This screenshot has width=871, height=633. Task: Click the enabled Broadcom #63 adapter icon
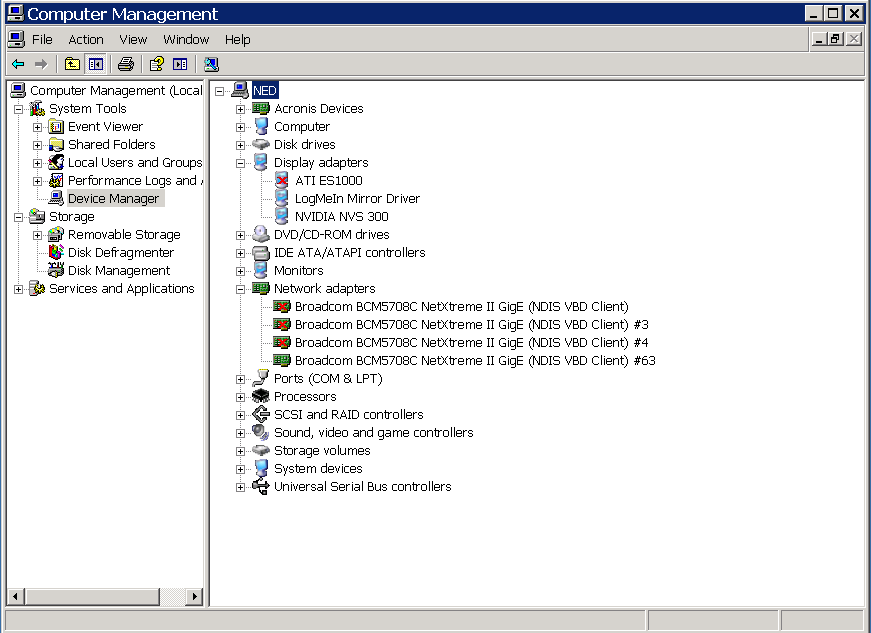click(282, 360)
